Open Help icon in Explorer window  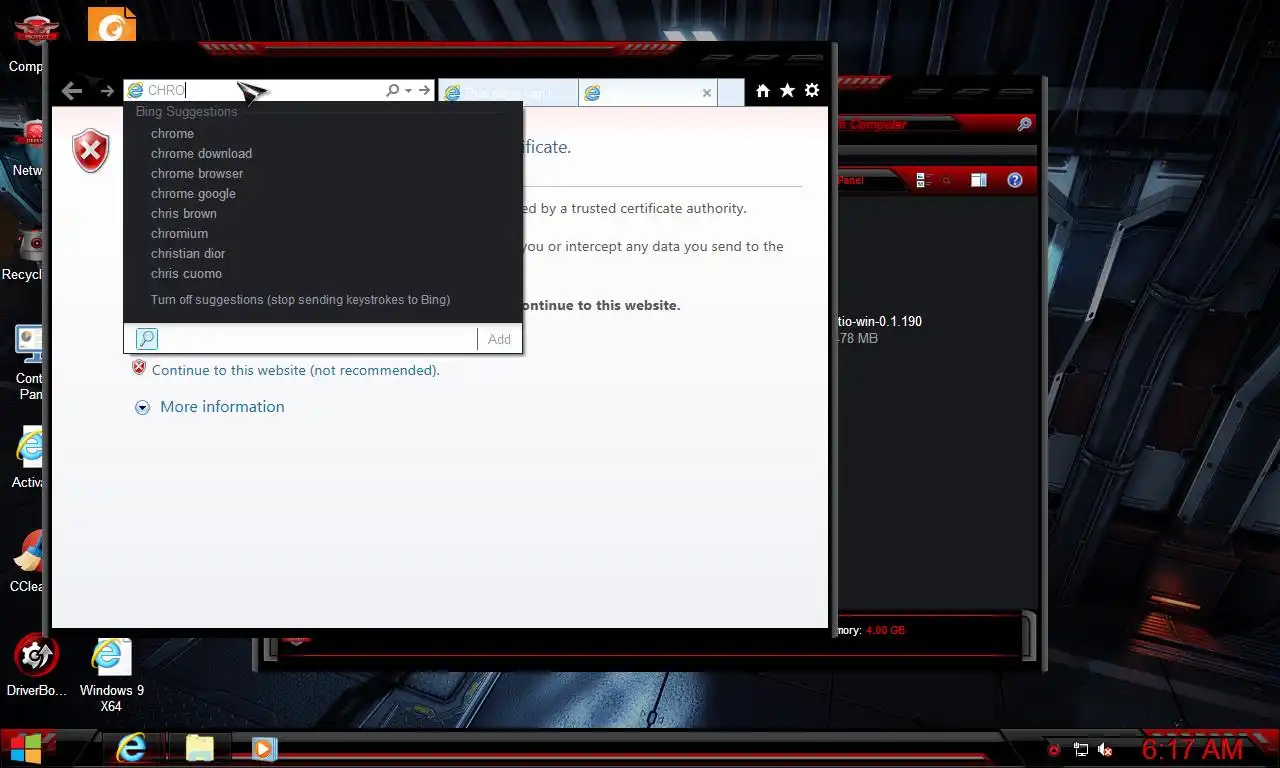click(1014, 180)
